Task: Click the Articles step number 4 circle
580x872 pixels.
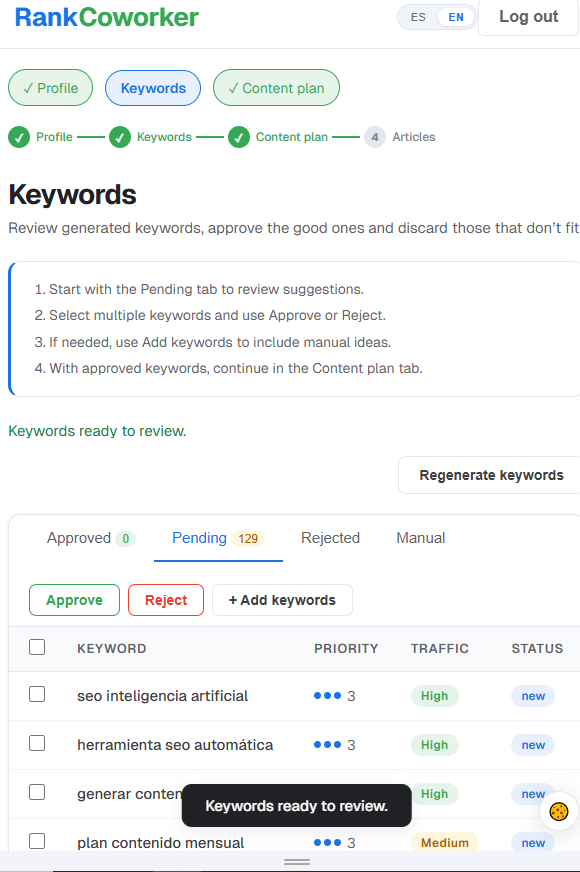Action: (375, 137)
